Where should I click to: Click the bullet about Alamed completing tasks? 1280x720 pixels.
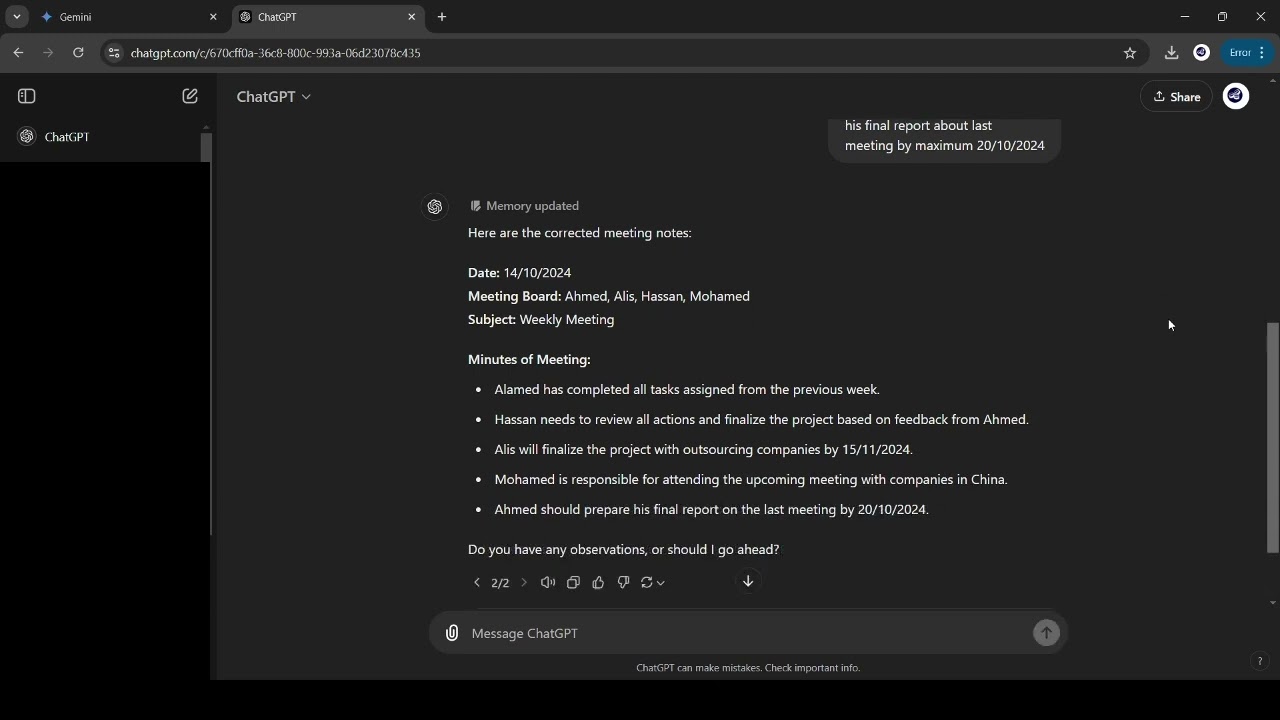coord(687,390)
